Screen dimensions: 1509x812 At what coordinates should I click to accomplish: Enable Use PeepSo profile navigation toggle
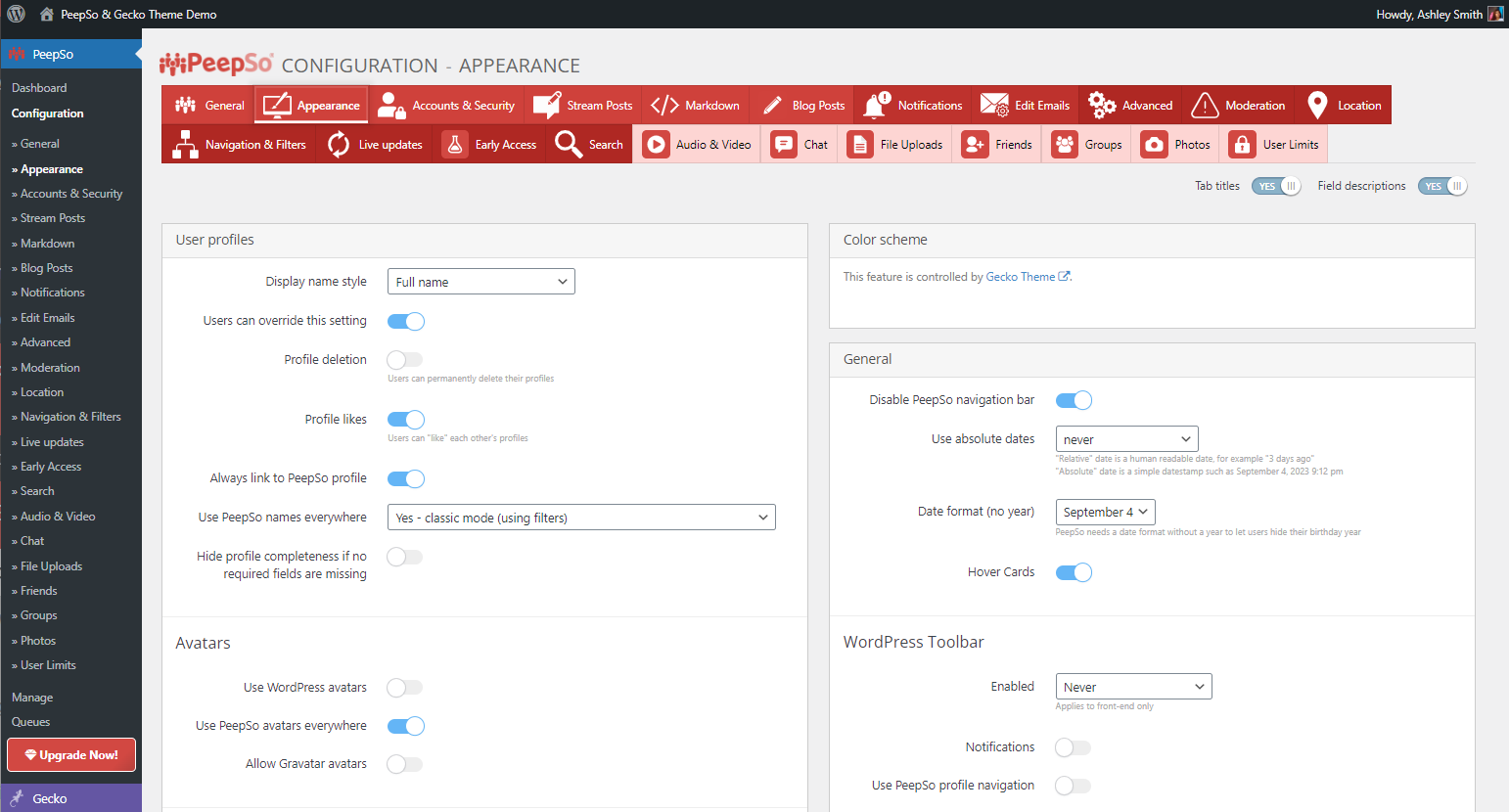click(x=1074, y=786)
